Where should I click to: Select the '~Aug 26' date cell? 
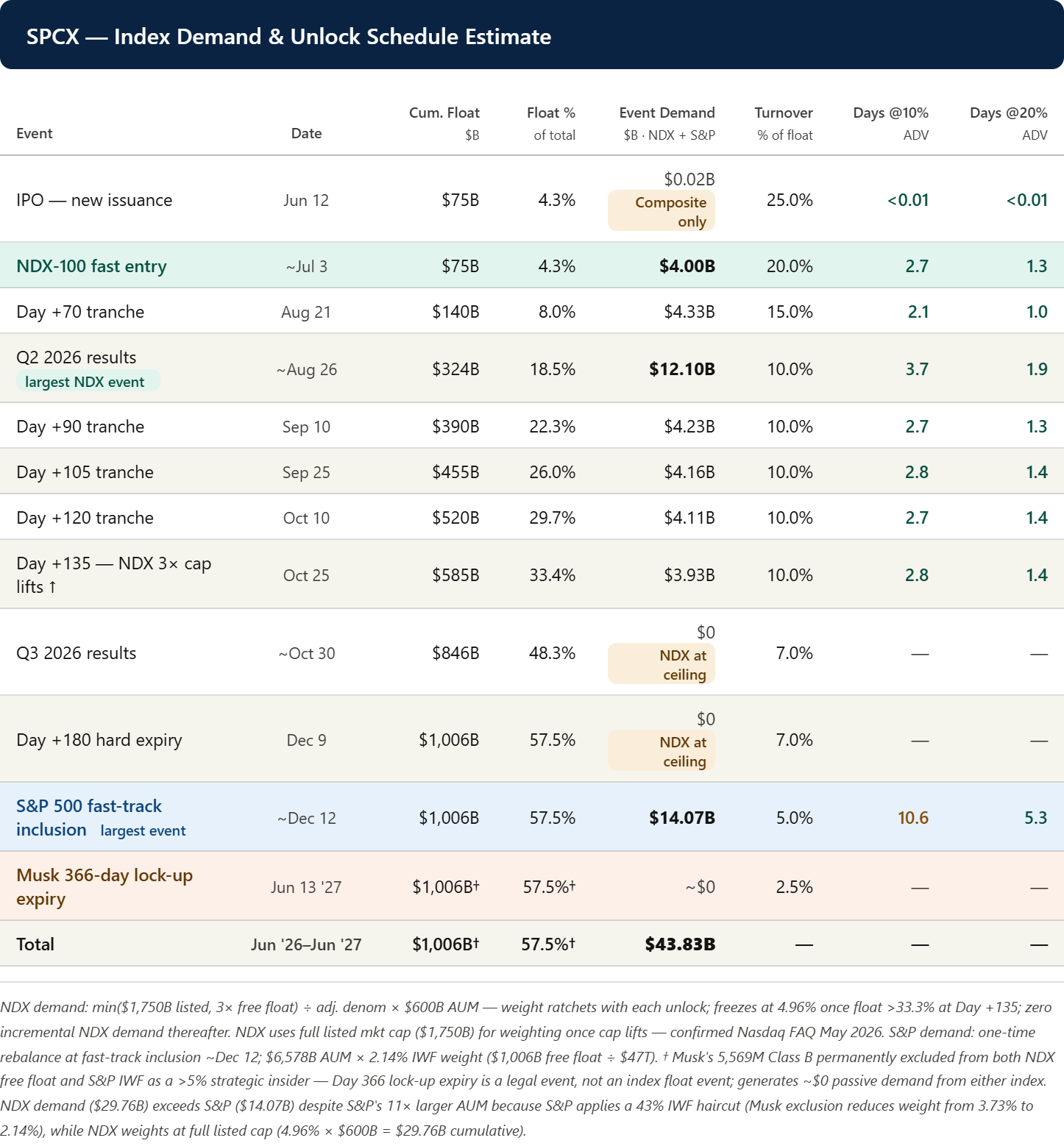306,369
